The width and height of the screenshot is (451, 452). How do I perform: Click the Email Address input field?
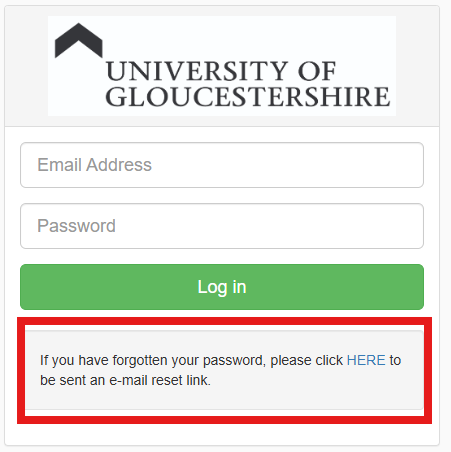pyautogui.click(x=222, y=165)
